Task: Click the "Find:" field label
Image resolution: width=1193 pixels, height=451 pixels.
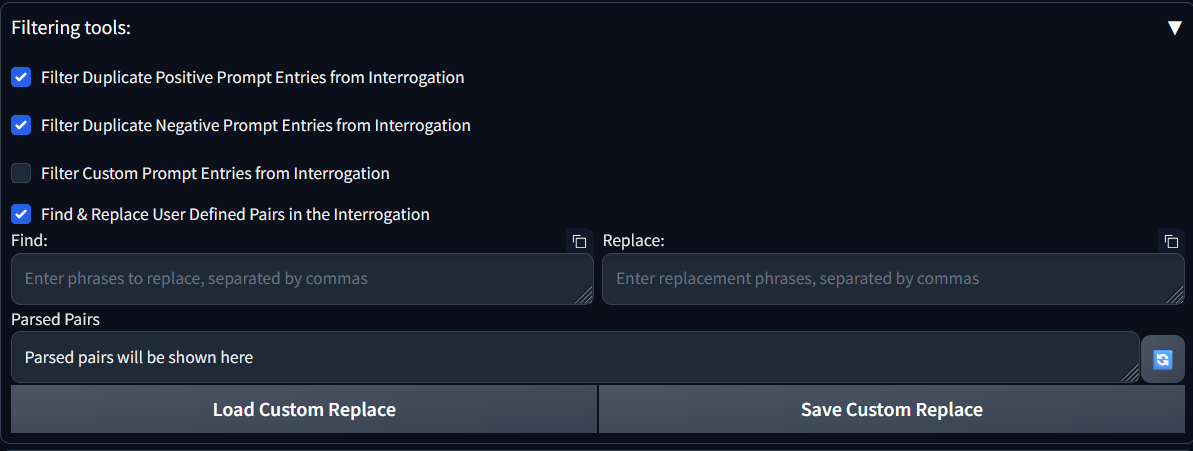Action: pos(30,241)
